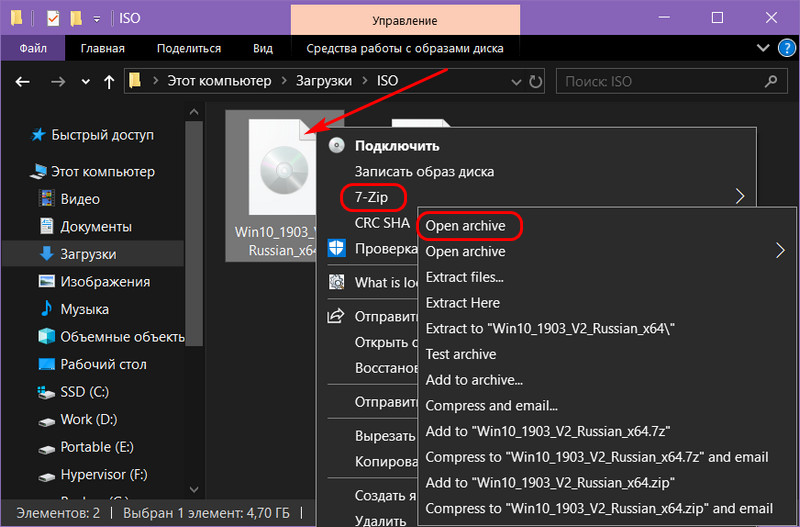Image resolution: width=800 pixels, height=527 pixels.
Task: Select Средства работы с образами диска tab
Action: pyautogui.click(x=405, y=48)
